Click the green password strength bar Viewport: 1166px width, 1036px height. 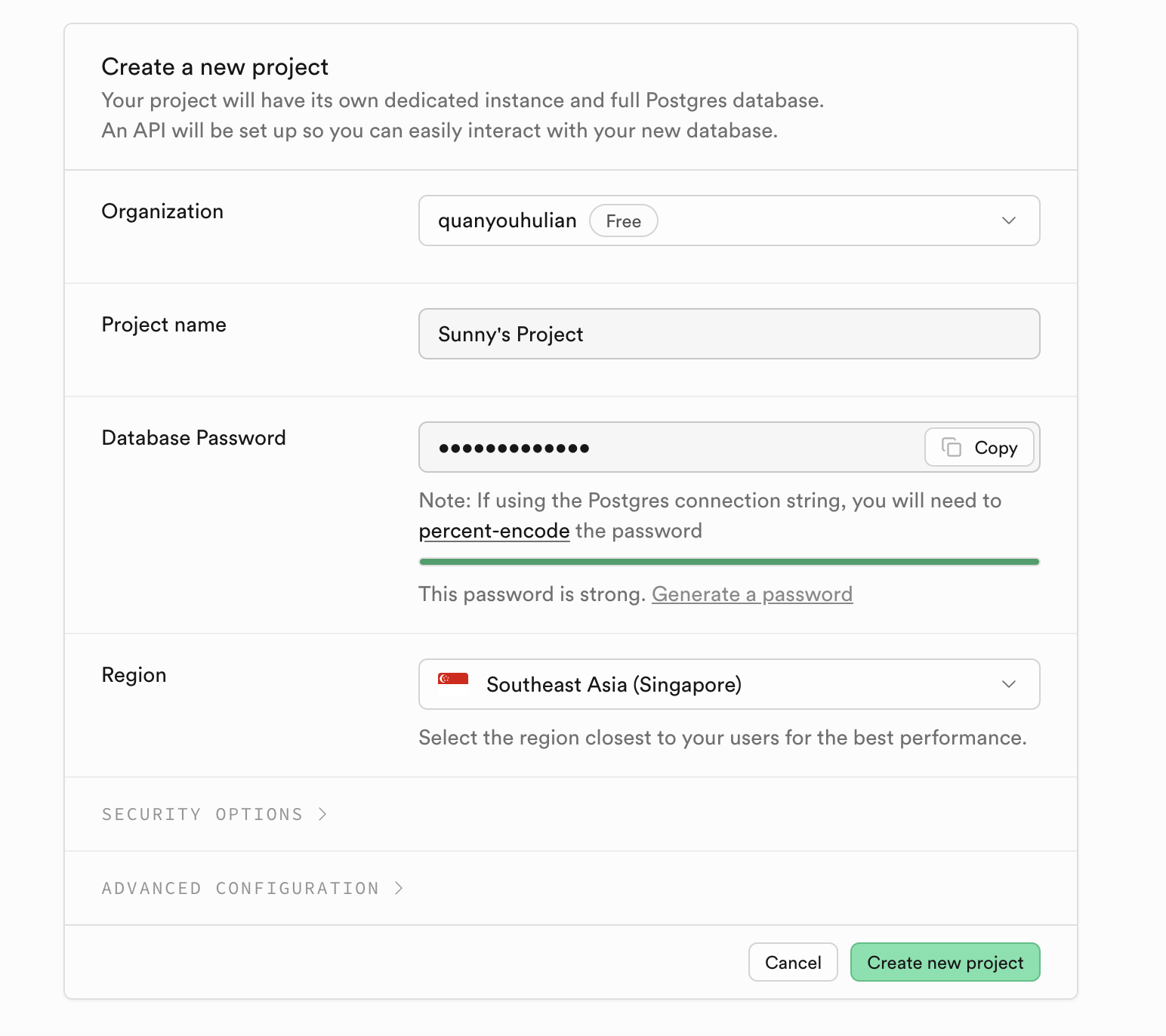[728, 562]
